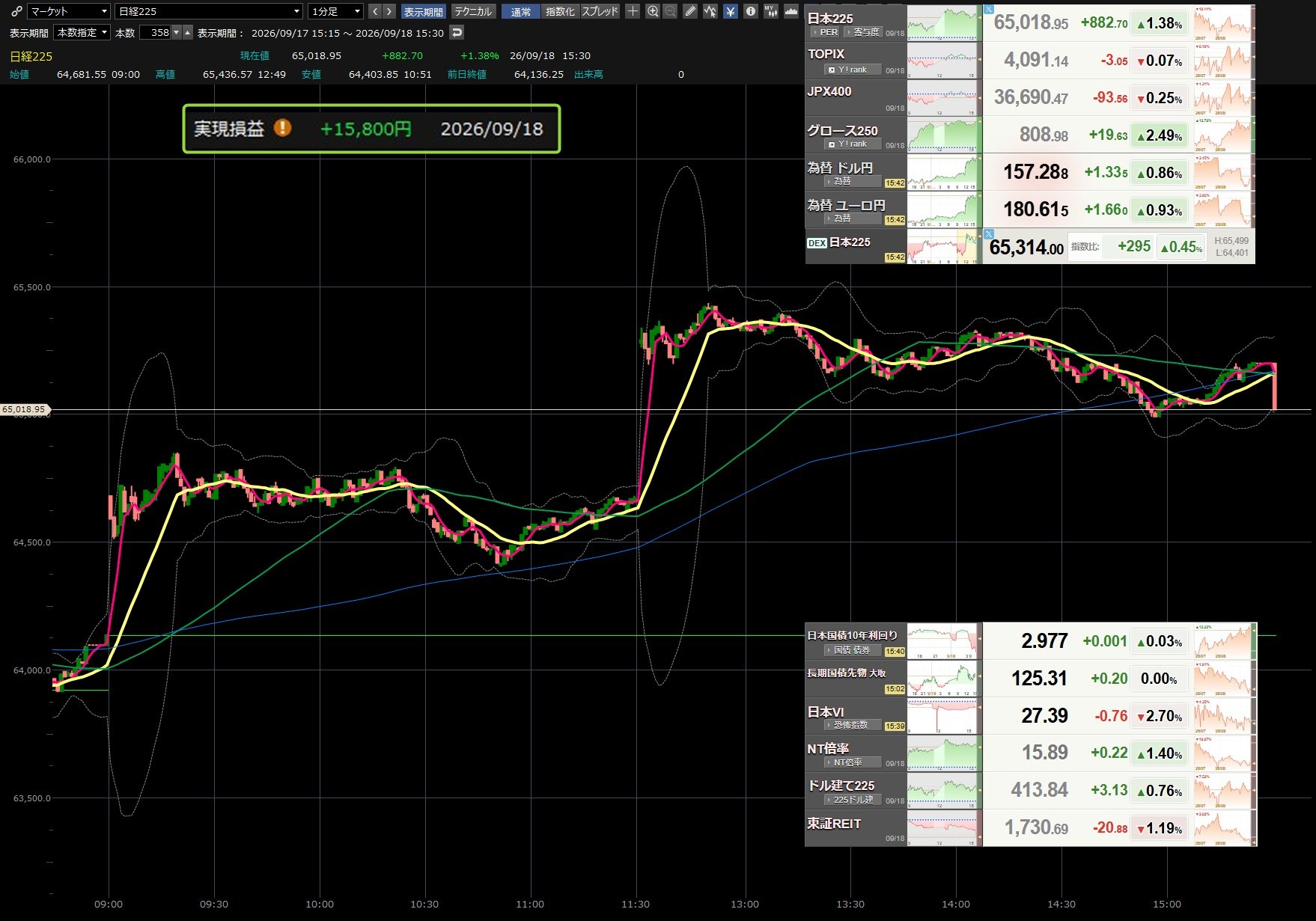The height and width of the screenshot is (921, 1316).
Task: Click the yen currency icon
Action: pos(730,11)
